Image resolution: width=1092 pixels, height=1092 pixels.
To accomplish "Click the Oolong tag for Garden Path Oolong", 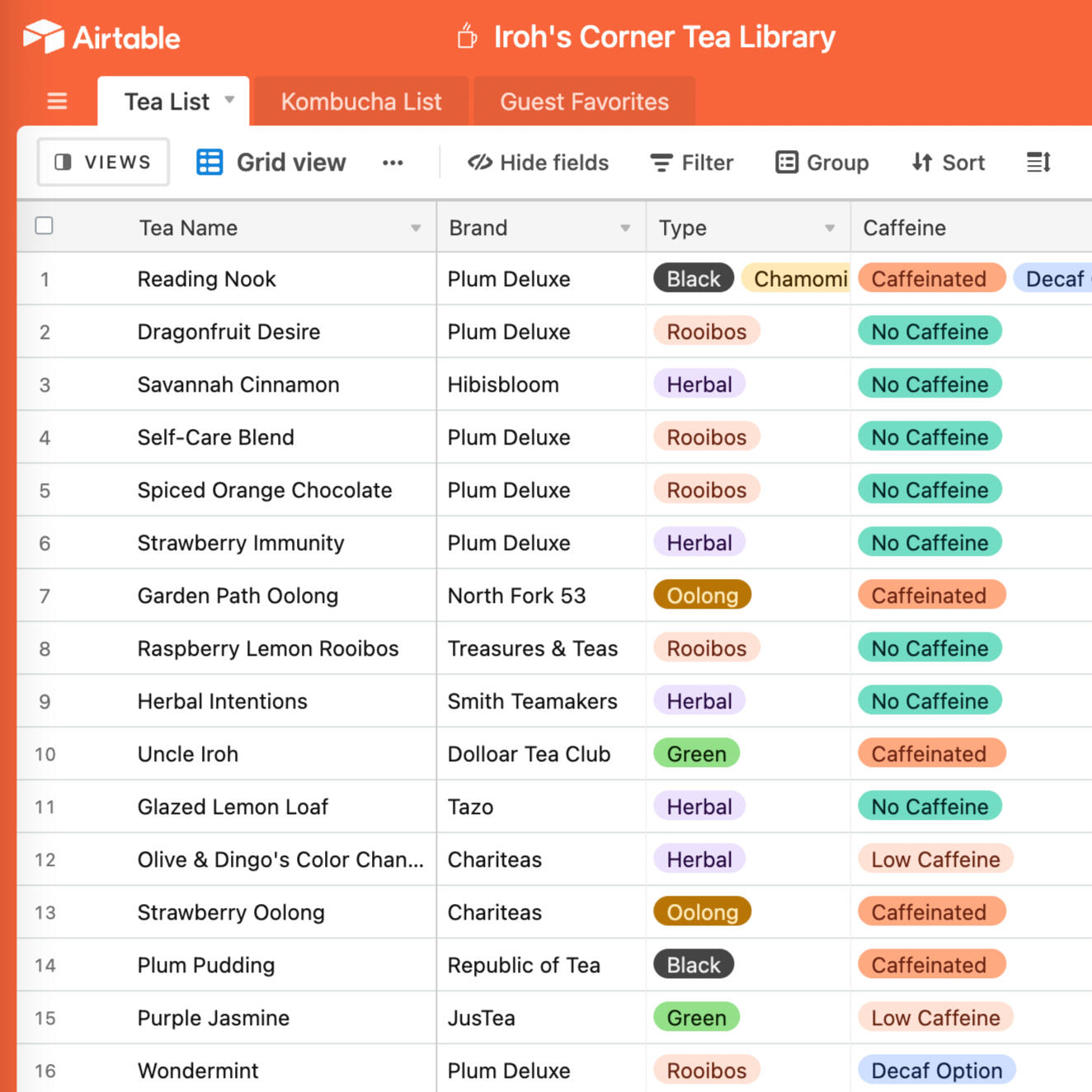I will [x=702, y=595].
